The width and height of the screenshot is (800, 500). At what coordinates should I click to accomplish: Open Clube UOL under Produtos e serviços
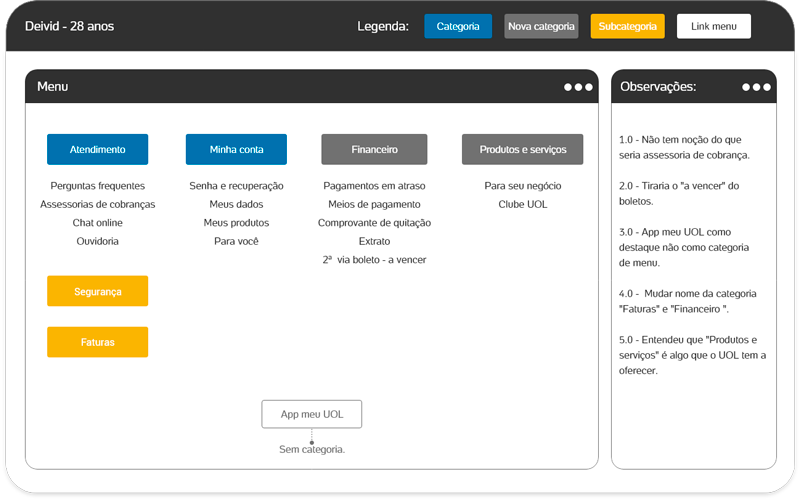point(522,204)
